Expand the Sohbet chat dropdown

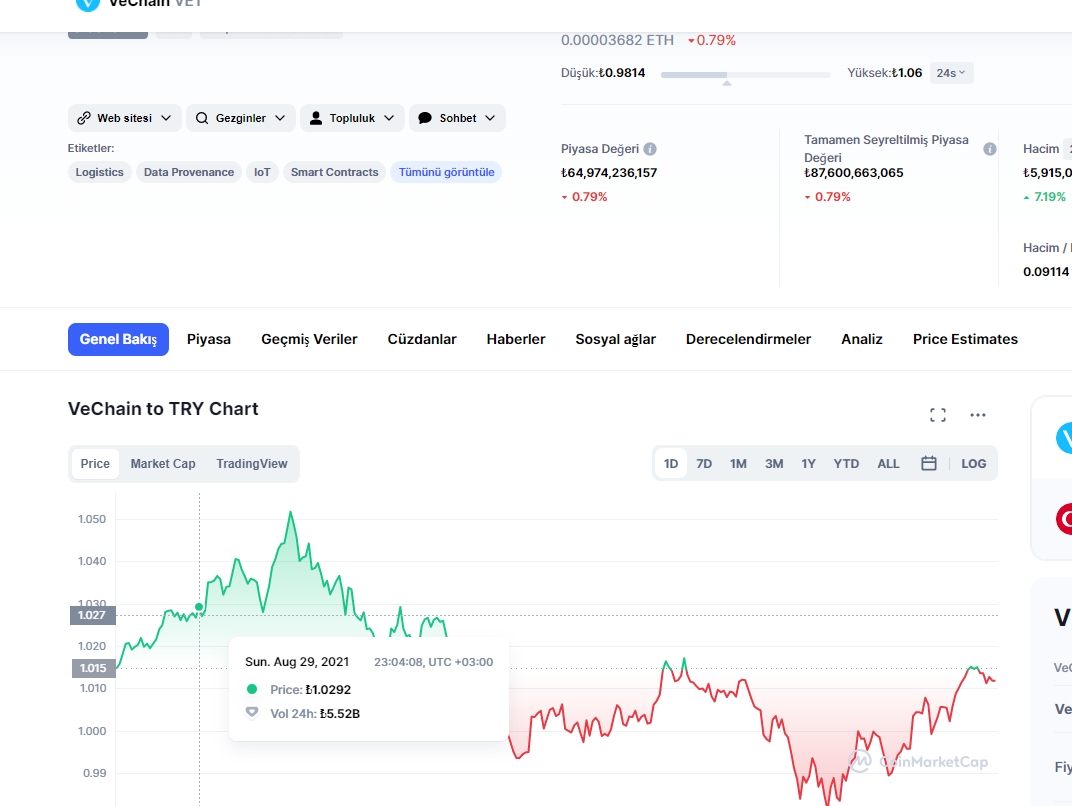point(457,118)
